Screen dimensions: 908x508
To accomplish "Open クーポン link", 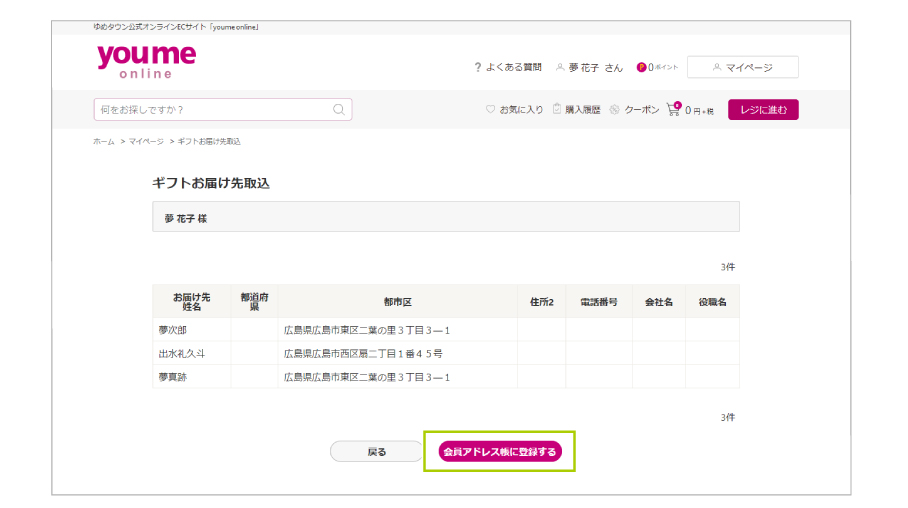I will [642, 109].
